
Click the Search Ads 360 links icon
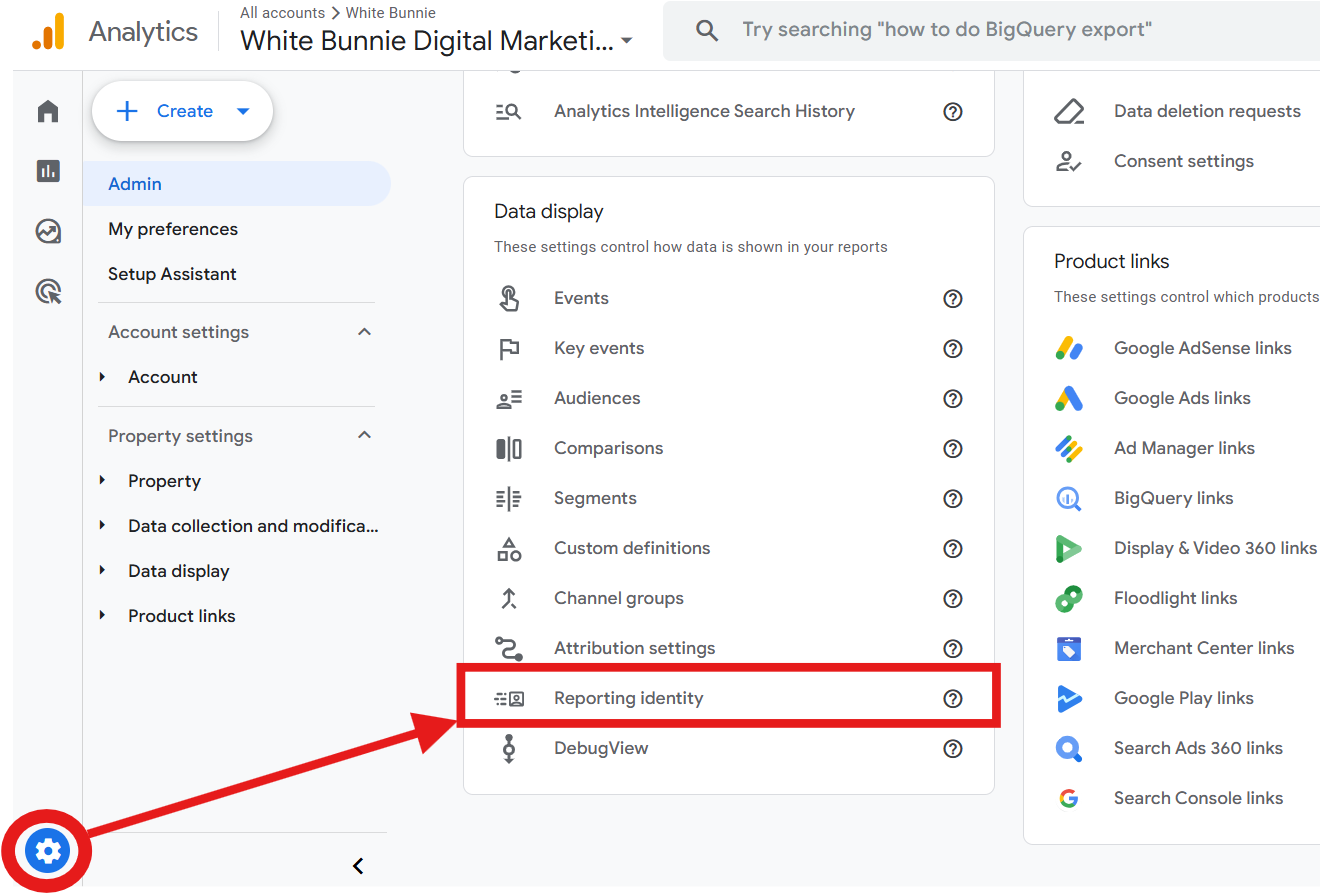pyautogui.click(x=1069, y=748)
